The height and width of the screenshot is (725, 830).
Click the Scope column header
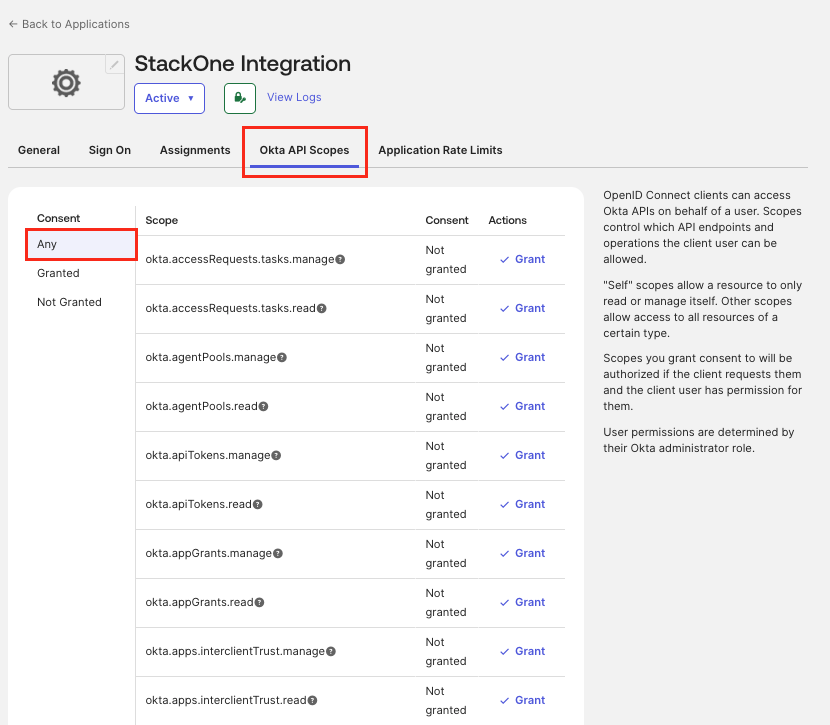click(x=161, y=220)
